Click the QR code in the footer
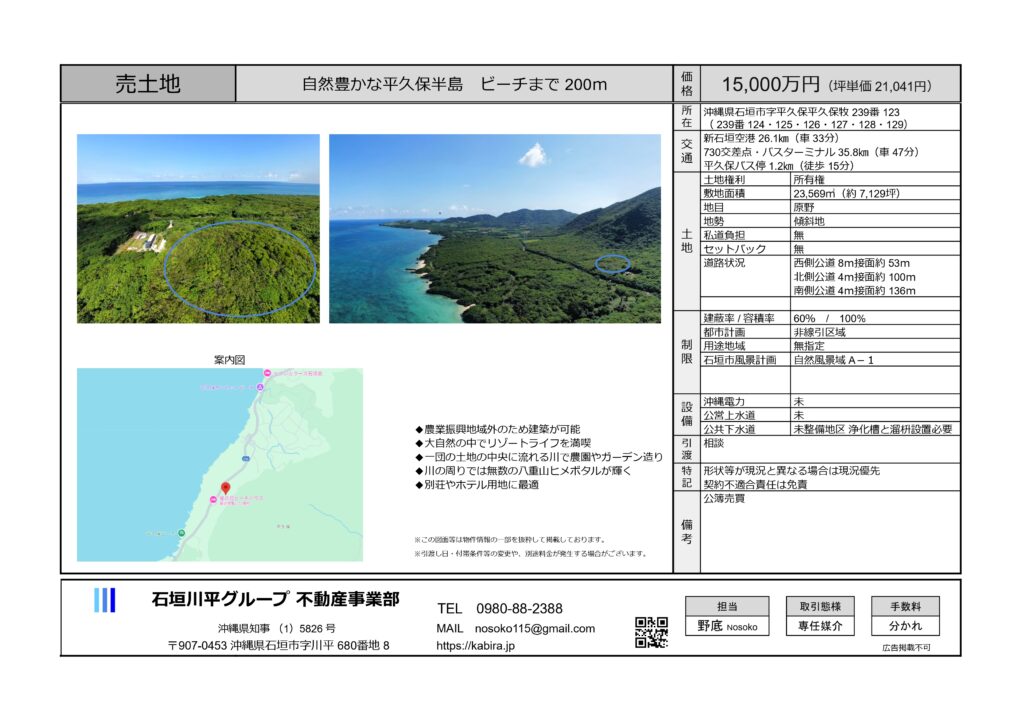The image size is (1024, 724). (651, 632)
